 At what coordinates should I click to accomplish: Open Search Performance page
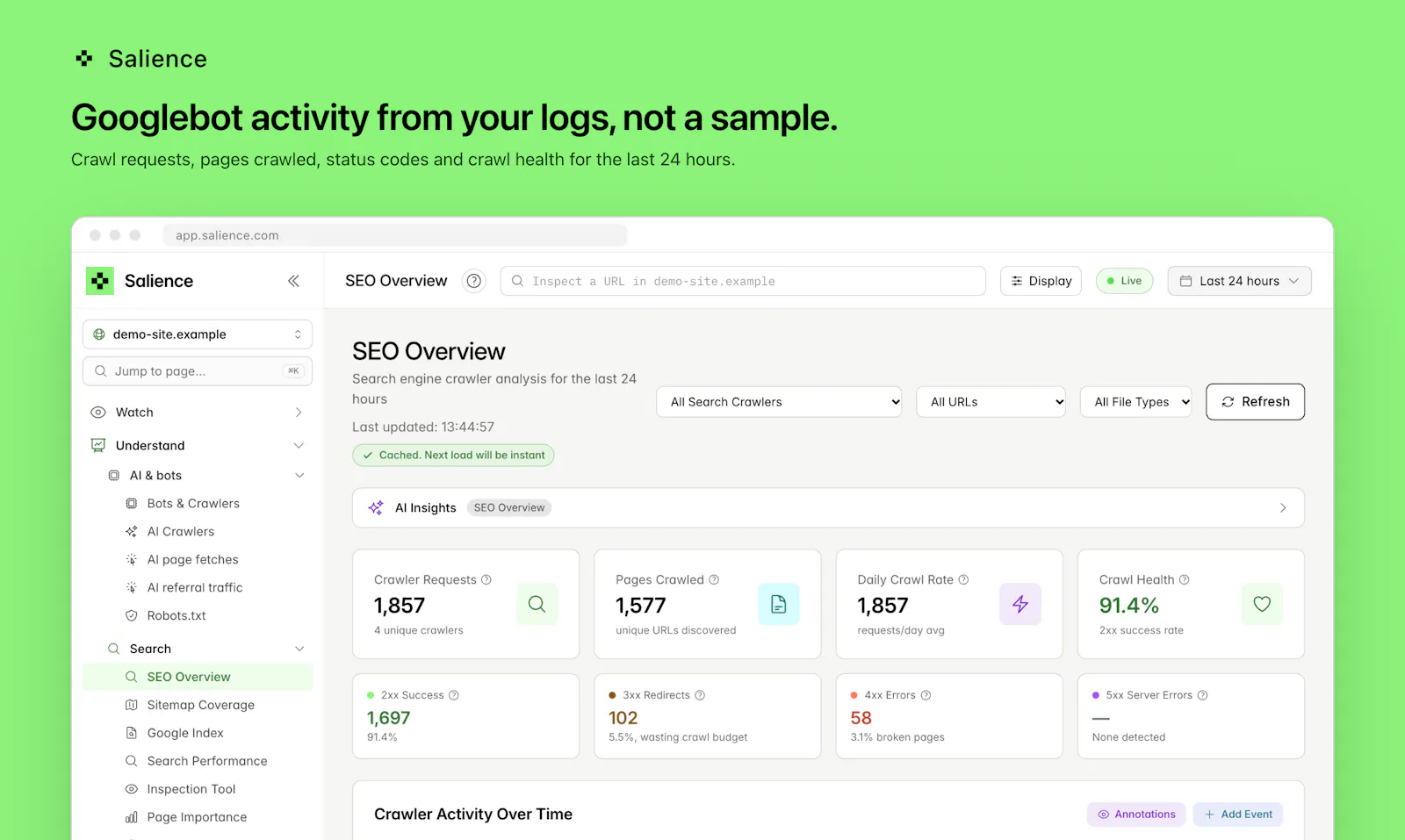(207, 761)
